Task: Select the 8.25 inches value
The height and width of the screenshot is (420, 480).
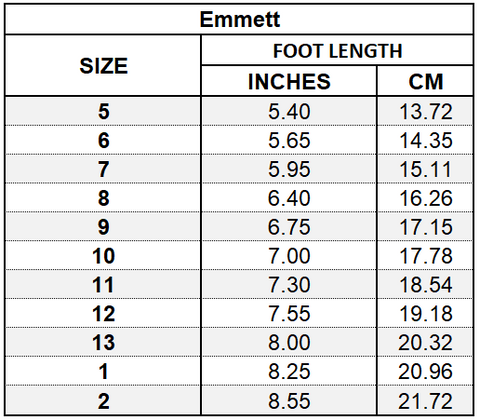Action: click(289, 372)
